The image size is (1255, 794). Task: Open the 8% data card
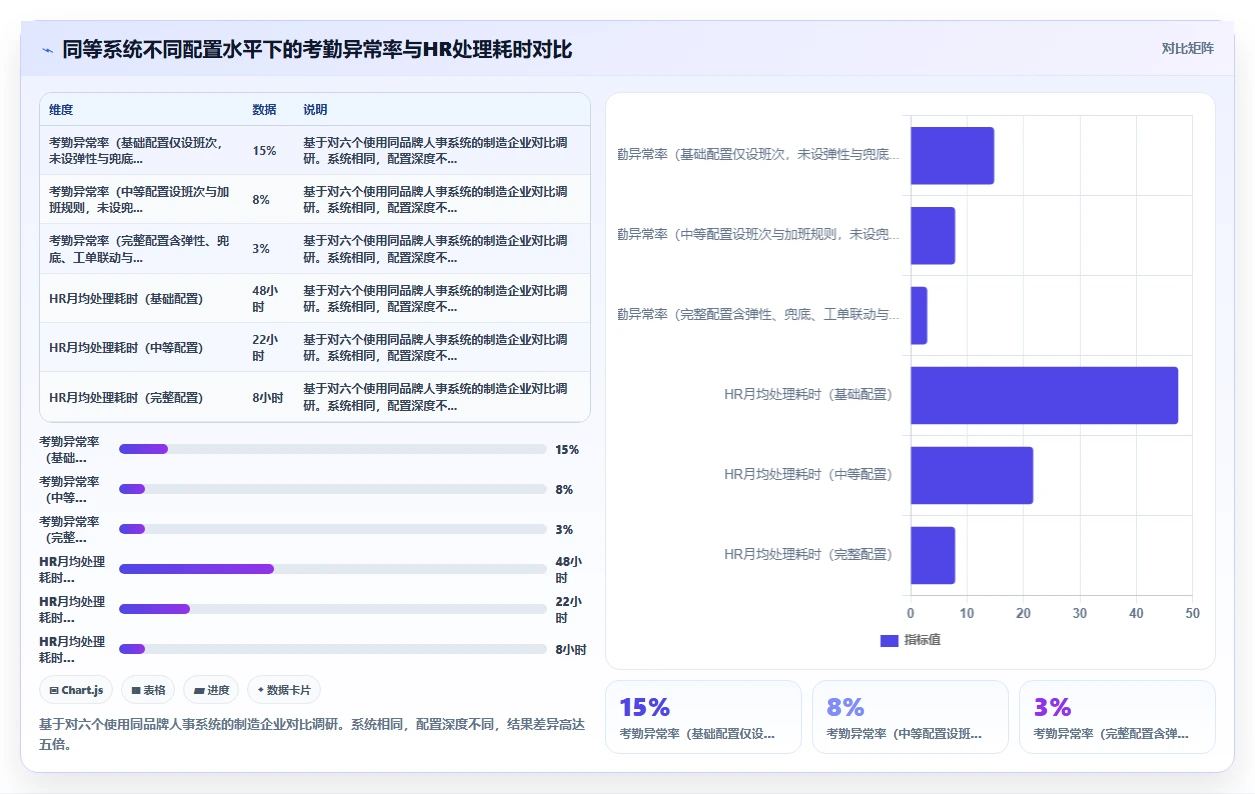pyautogui.click(x=910, y=717)
